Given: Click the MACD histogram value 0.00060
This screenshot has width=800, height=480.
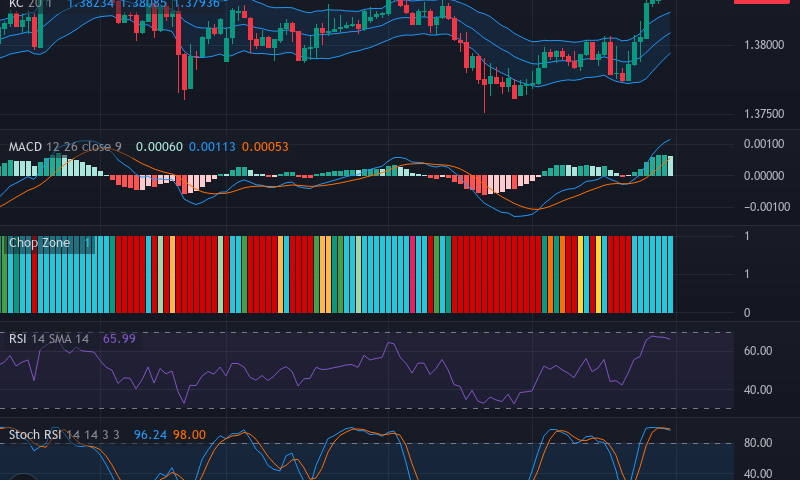Looking at the screenshot, I should [x=159, y=147].
